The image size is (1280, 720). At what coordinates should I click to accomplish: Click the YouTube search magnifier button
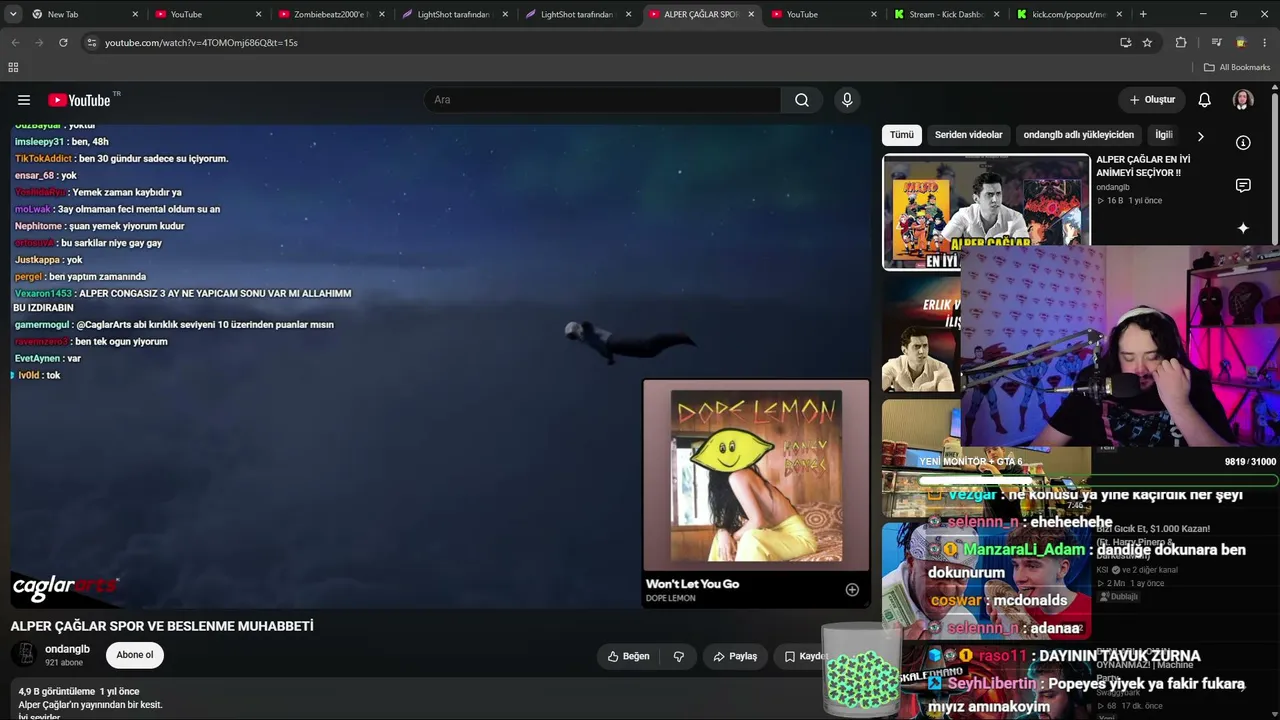[x=802, y=100]
